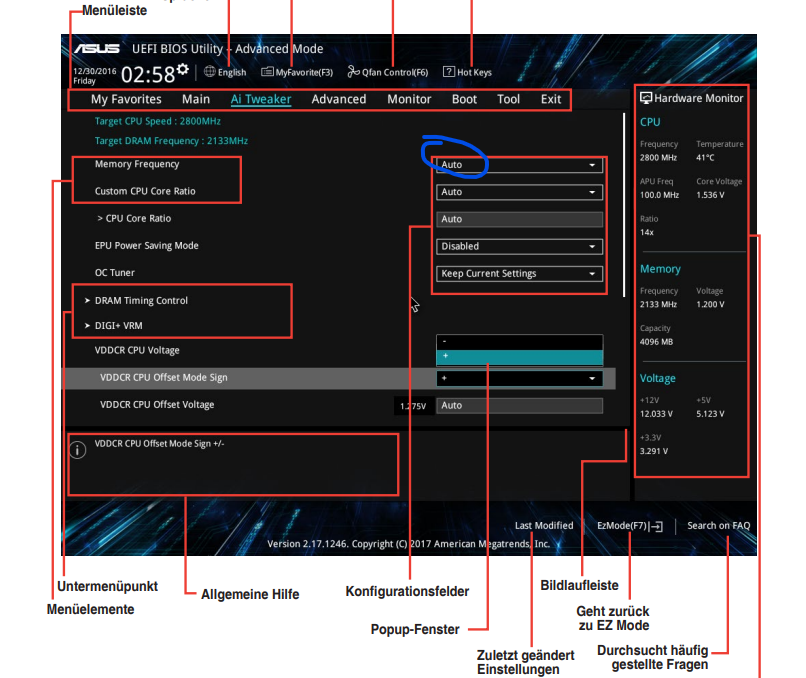
Task: Click the Hardware Monitor title
Action: pos(698,98)
